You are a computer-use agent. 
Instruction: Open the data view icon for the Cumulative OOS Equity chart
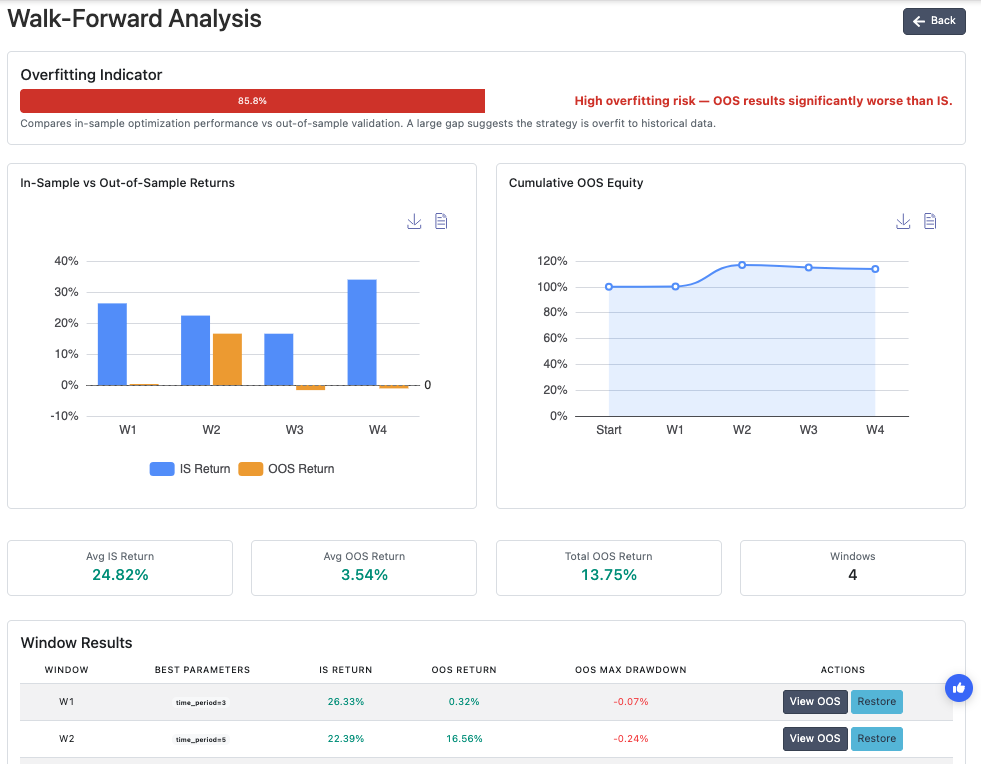(x=930, y=222)
